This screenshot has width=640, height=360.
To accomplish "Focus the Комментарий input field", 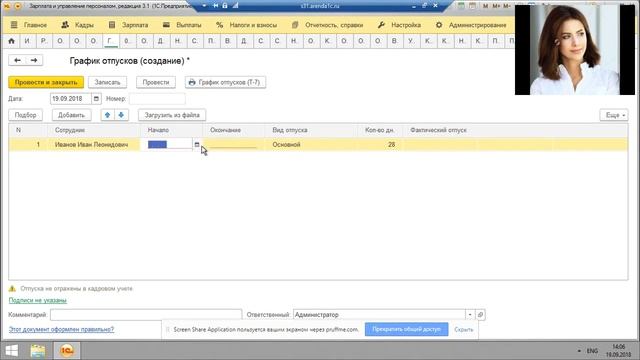I will (146, 315).
